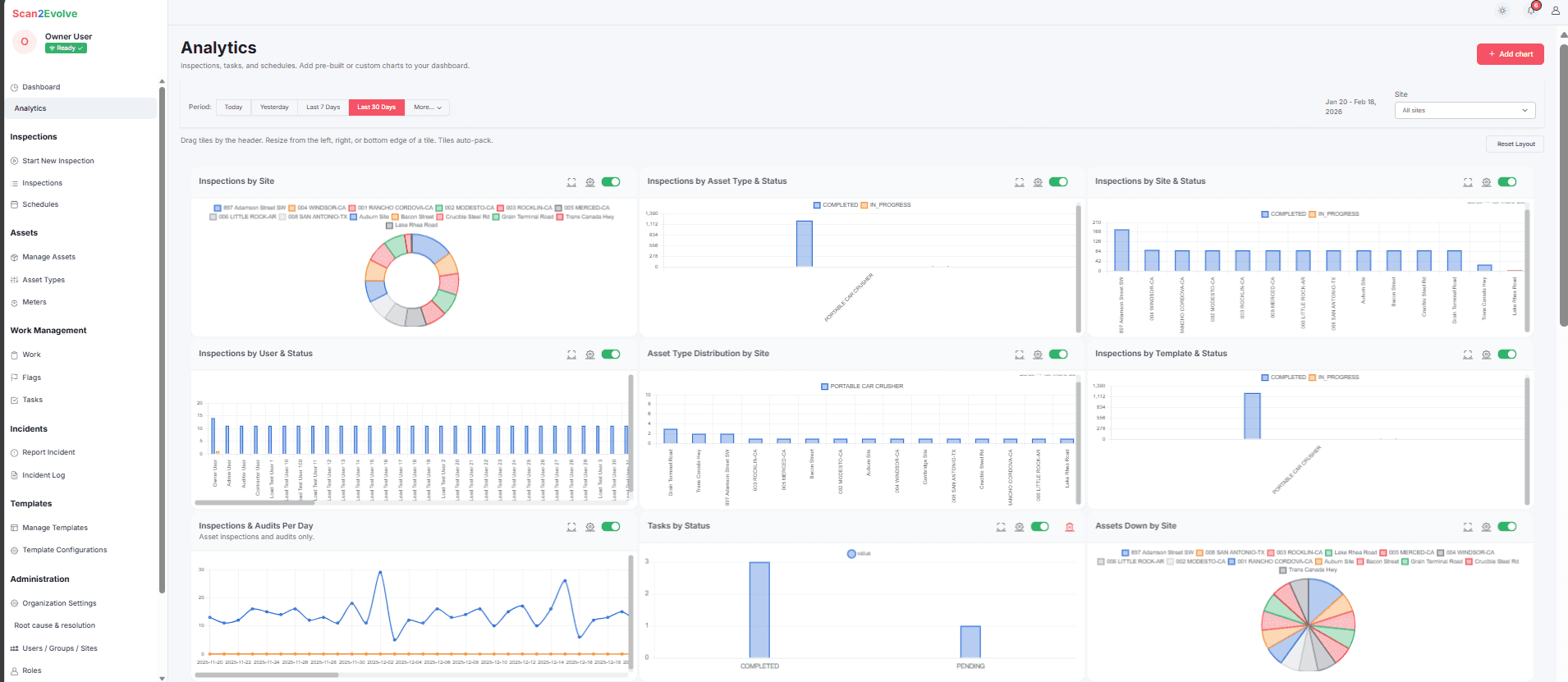Click the Reset Layout button
Screen dimensions: 1568x682
click(1515, 144)
